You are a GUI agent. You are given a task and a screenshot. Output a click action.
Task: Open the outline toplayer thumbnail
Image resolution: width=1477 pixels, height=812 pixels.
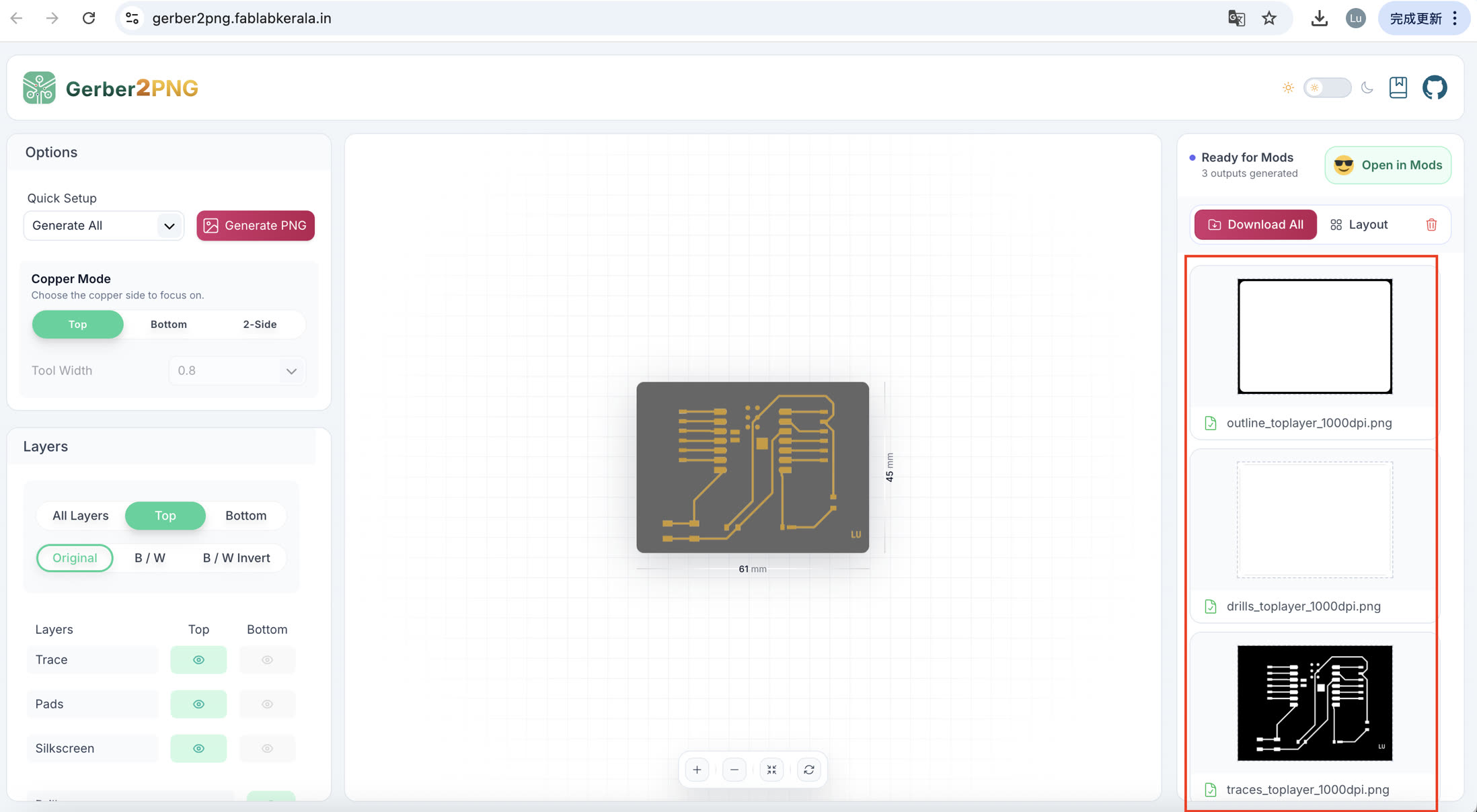pyautogui.click(x=1315, y=336)
